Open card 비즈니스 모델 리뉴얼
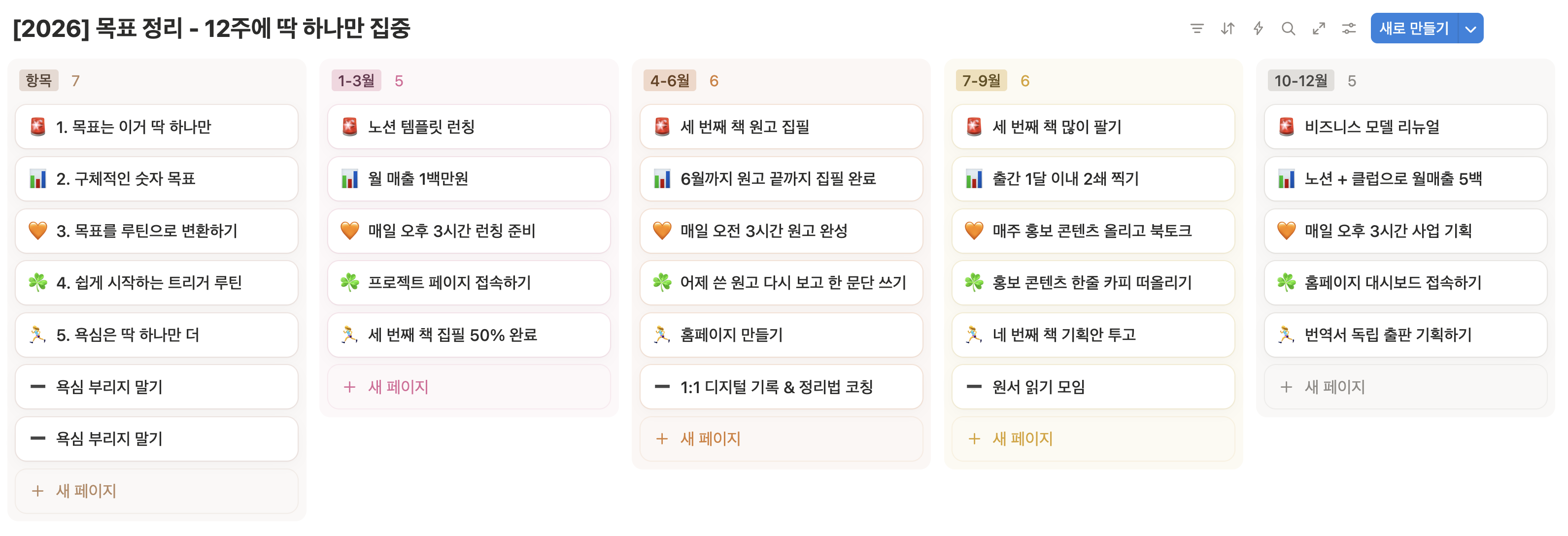 tap(1405, 127)
